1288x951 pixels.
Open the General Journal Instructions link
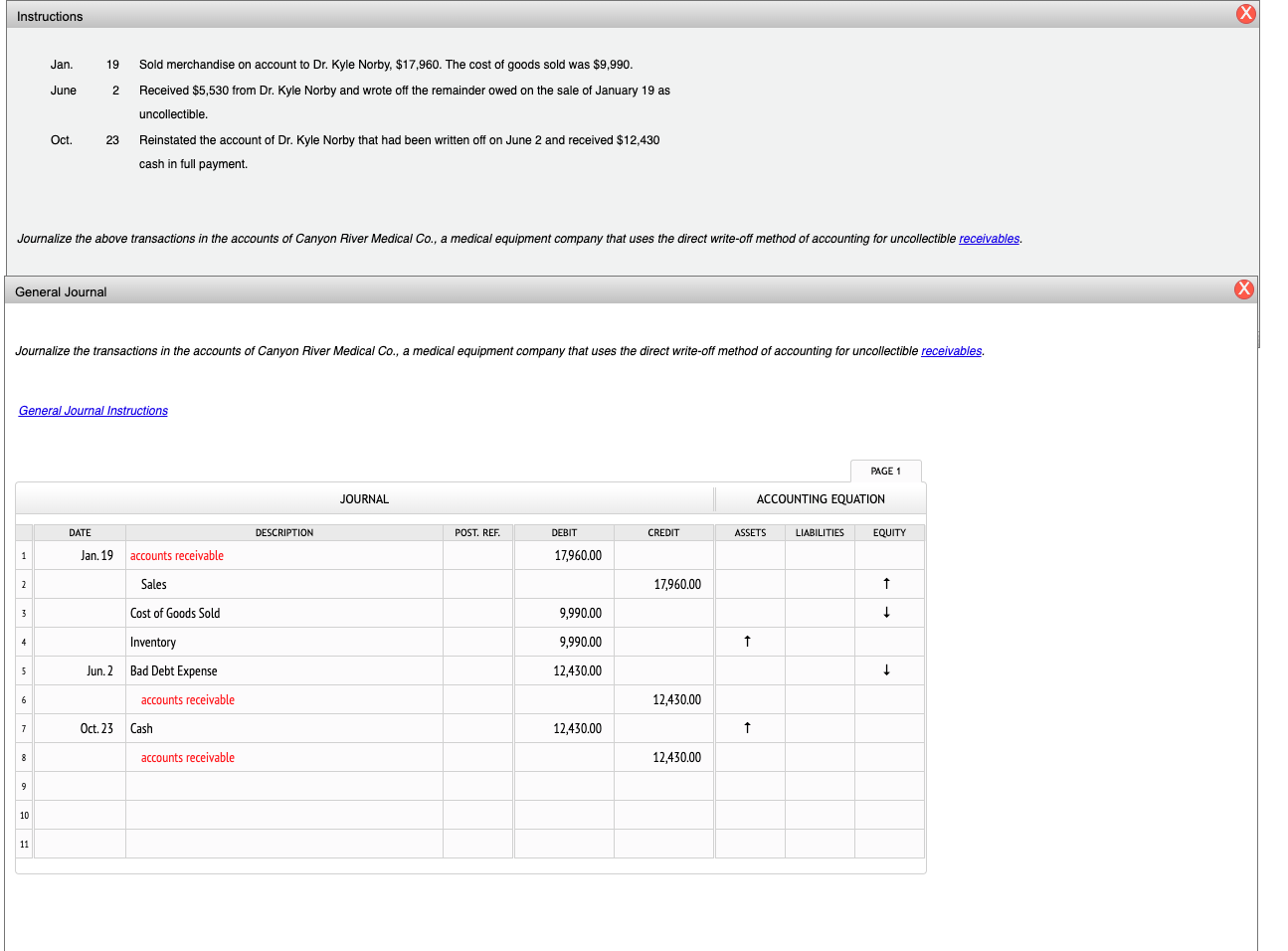(x=93, y=411)
